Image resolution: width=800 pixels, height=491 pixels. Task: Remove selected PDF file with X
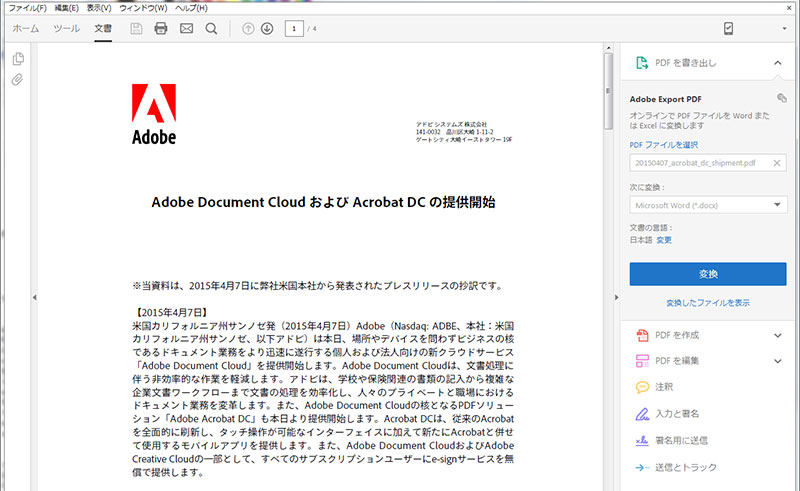(777, 163)
